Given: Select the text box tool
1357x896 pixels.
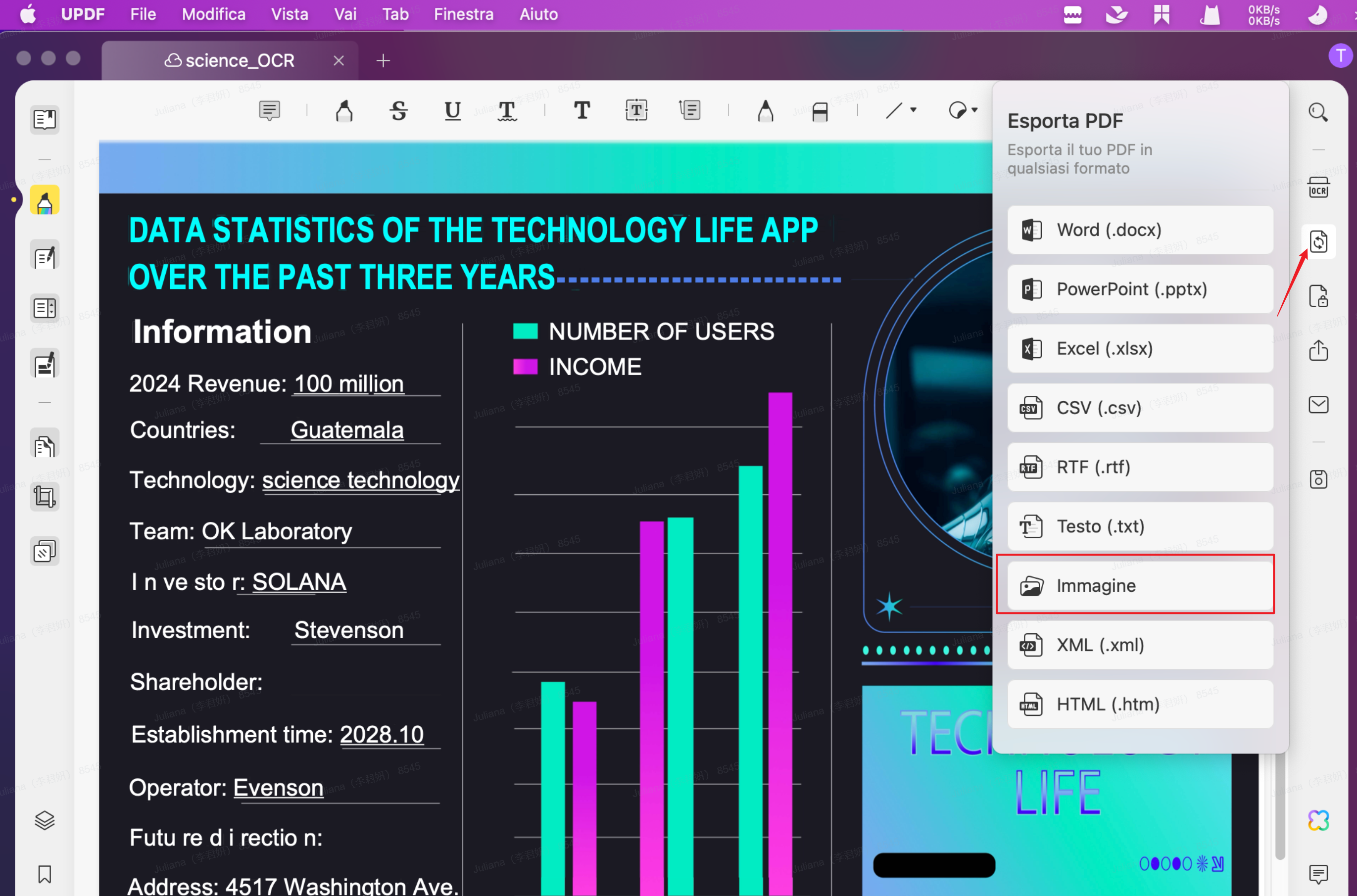Looking at the screenshot, I should point(636,110).
